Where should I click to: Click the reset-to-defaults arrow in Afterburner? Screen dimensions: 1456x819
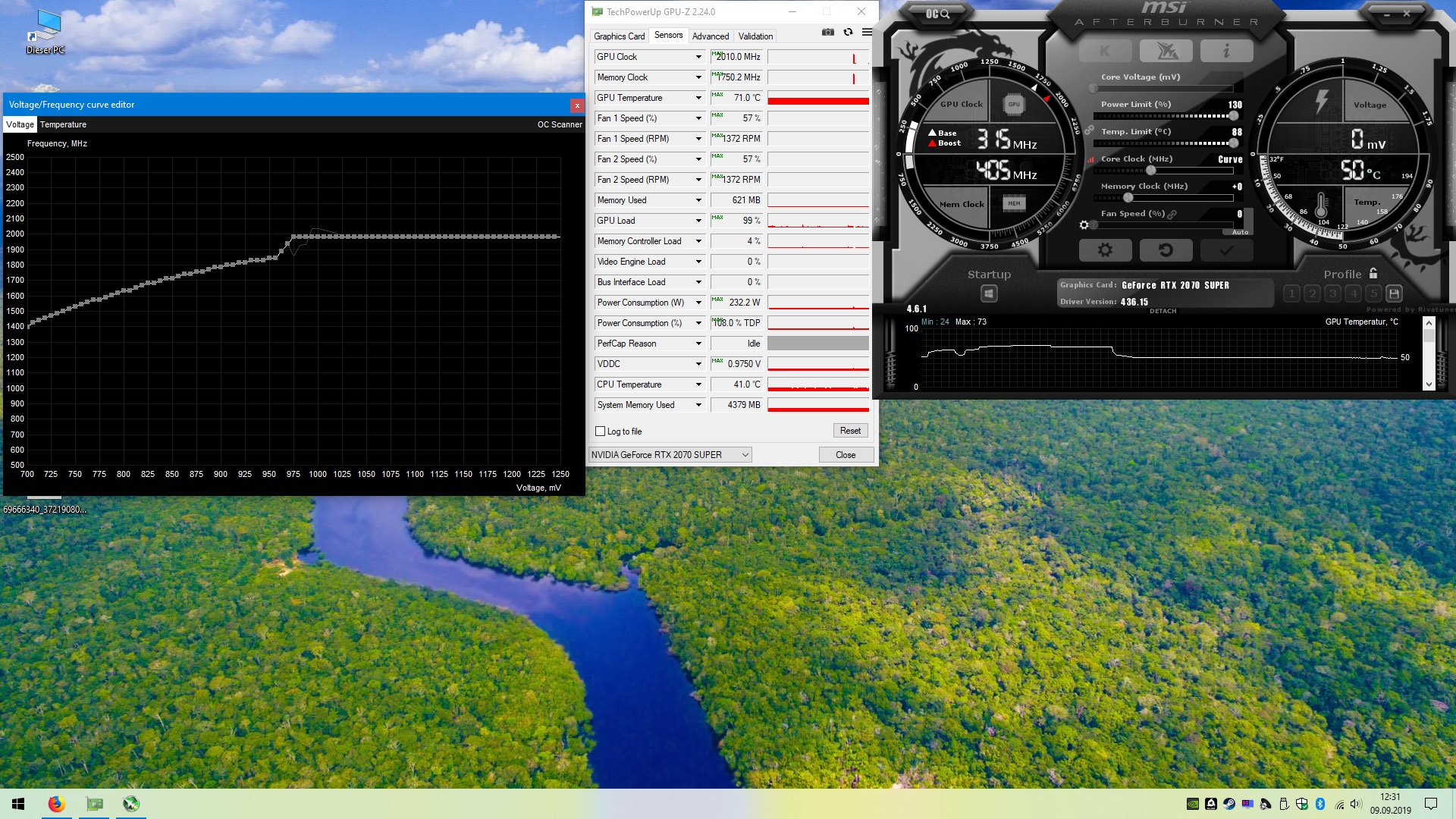(1166, 250)
